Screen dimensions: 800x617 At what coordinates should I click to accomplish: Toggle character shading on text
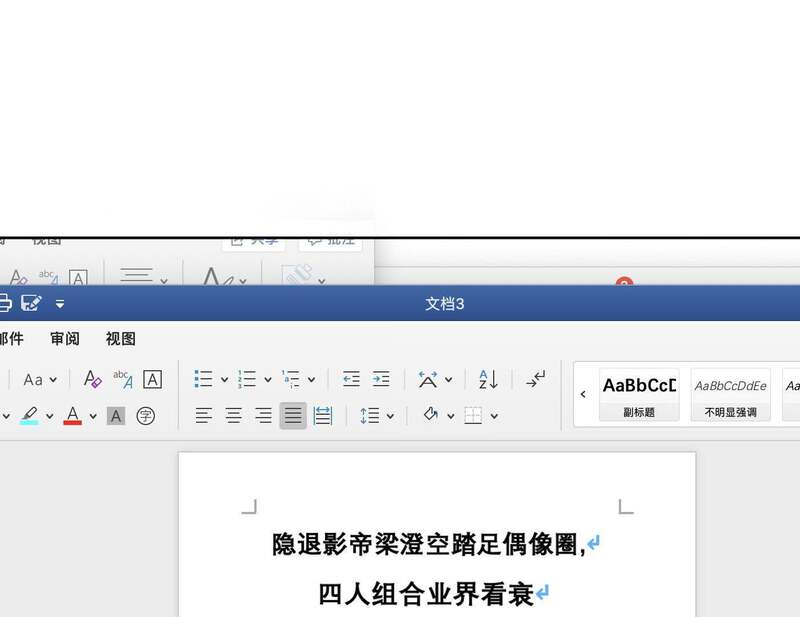click(x=116, y=415)
